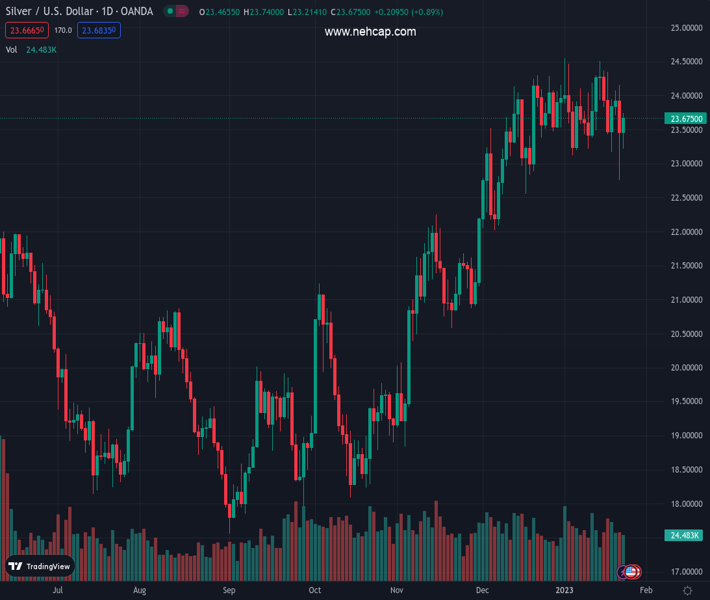Click the purple lightning event marker
The width and height of the screenshot is (710, 600).
624,572
